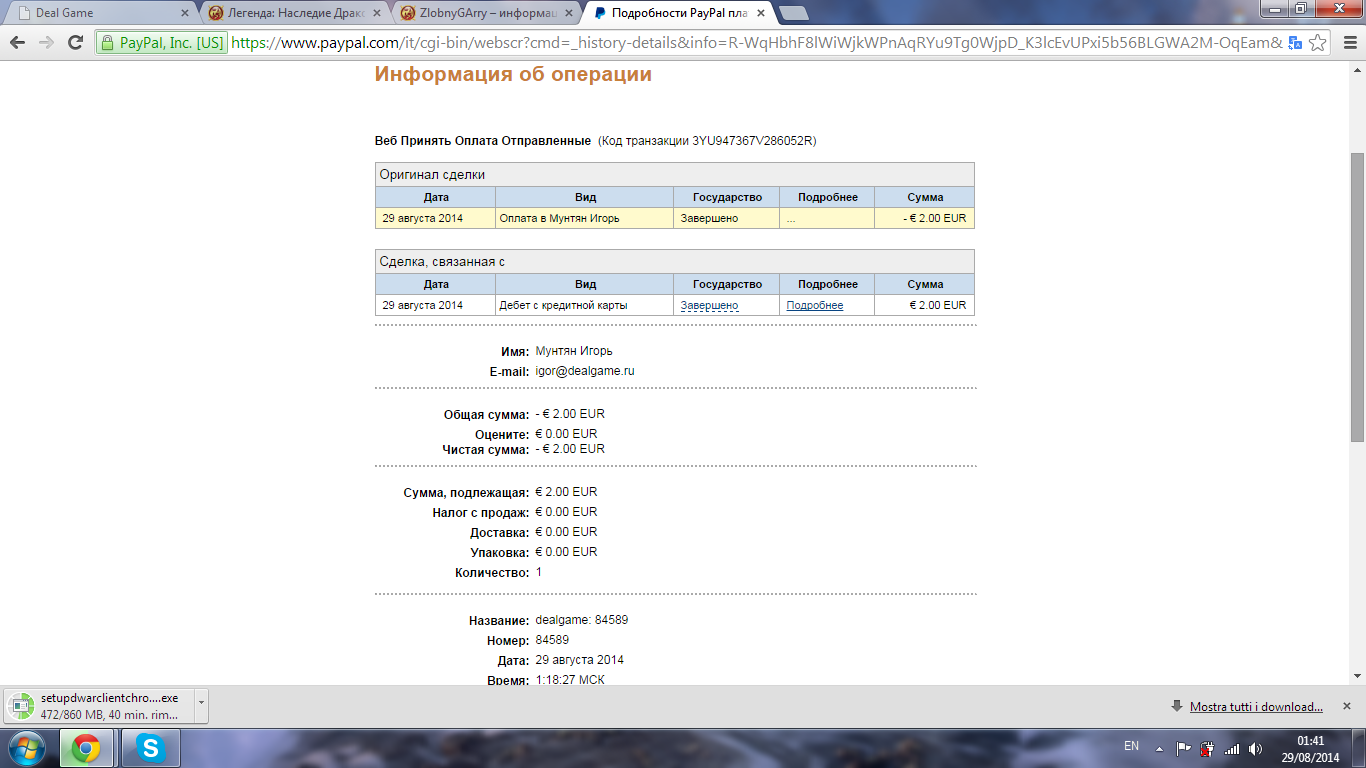Image resolution: width=1366 pixels, height=768 pixels.
Task: Go back to the previous page
Action: coord(17,43)
